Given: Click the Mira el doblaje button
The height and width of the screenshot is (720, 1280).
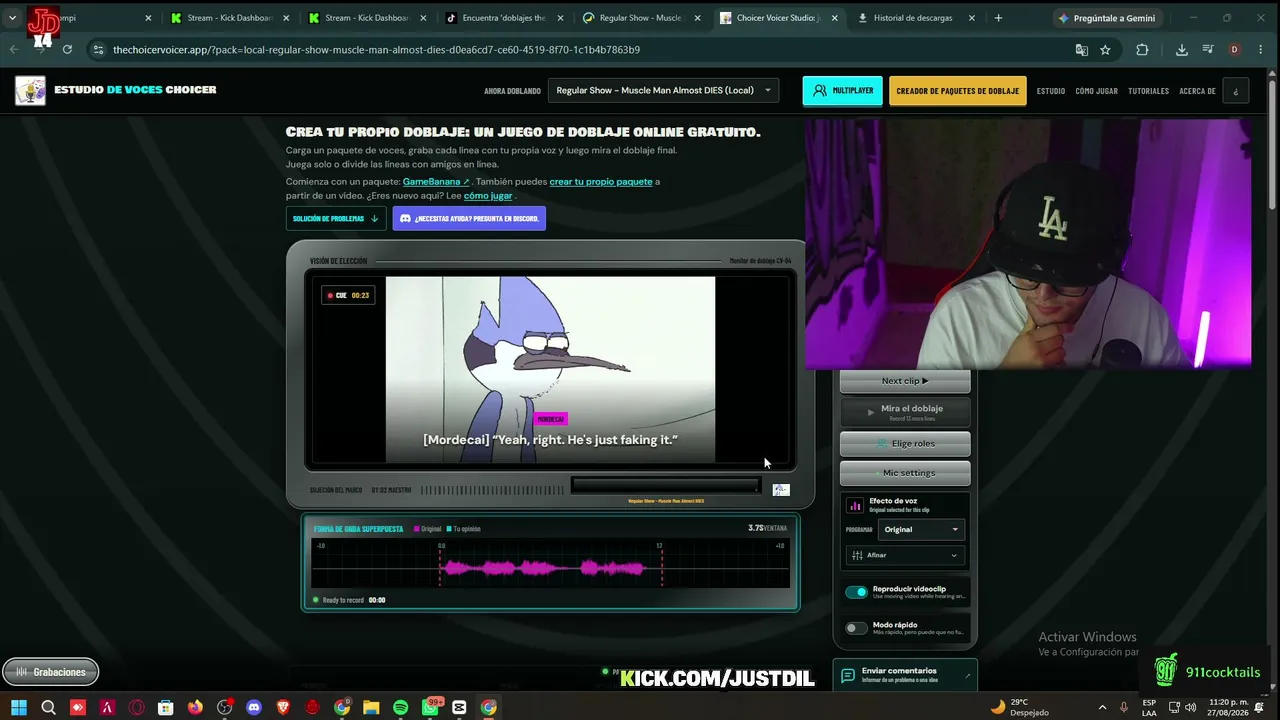Looking at the screenshot, I should click(x=905, y=412).
